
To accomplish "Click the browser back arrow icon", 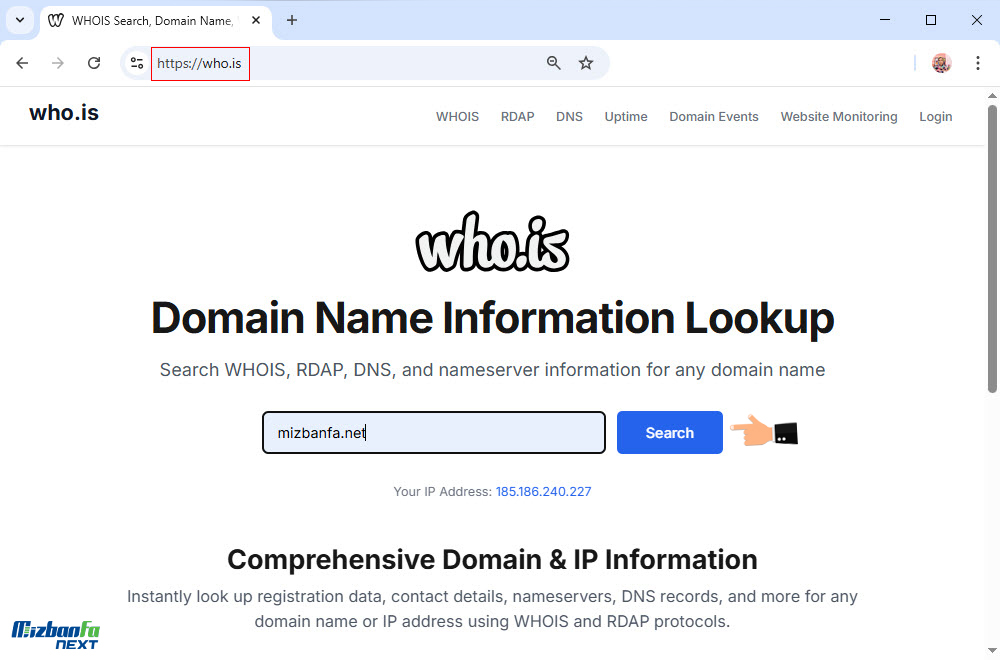I will tap(22, 63).
